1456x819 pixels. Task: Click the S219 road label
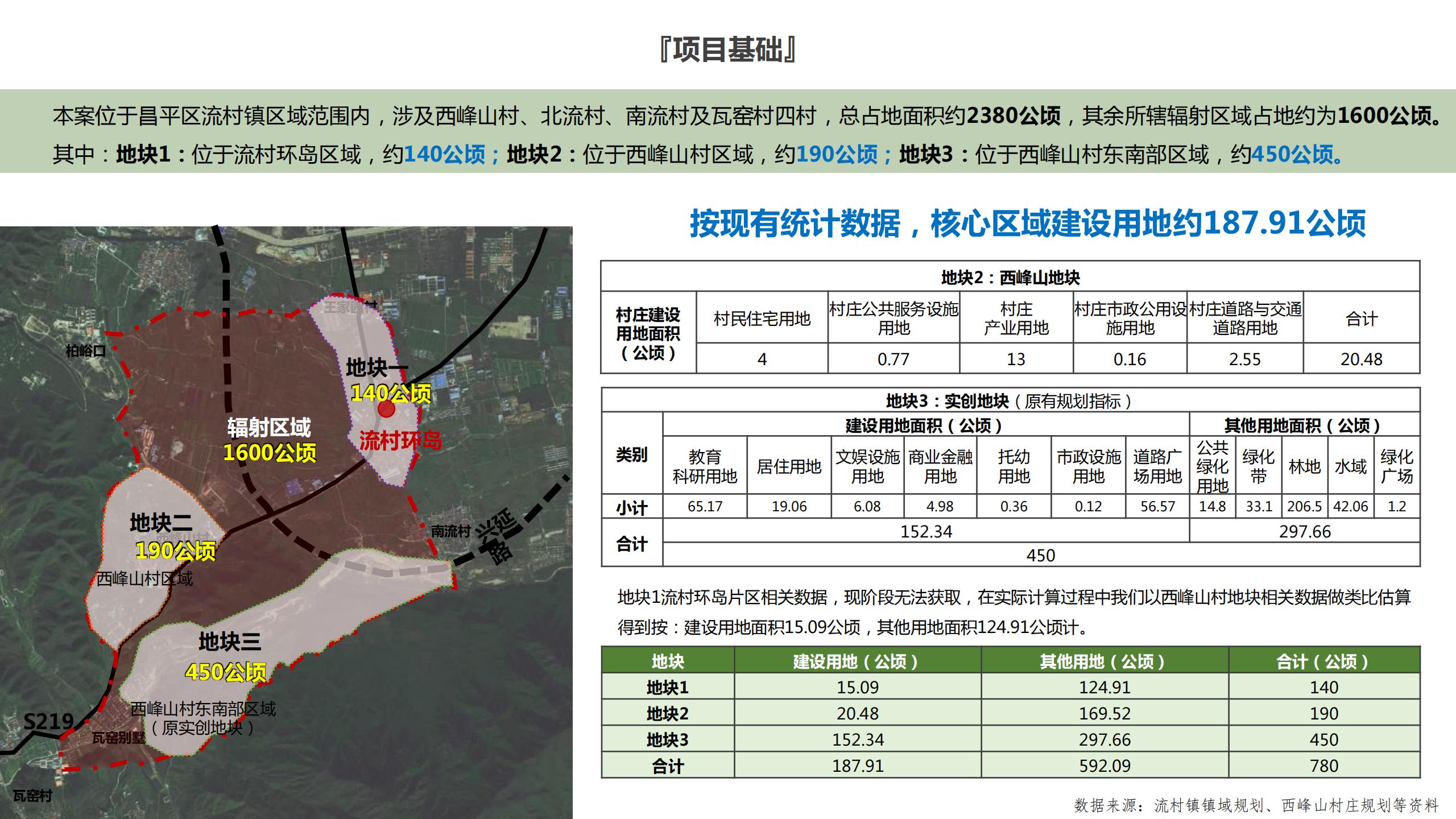[x=48, y=722]
